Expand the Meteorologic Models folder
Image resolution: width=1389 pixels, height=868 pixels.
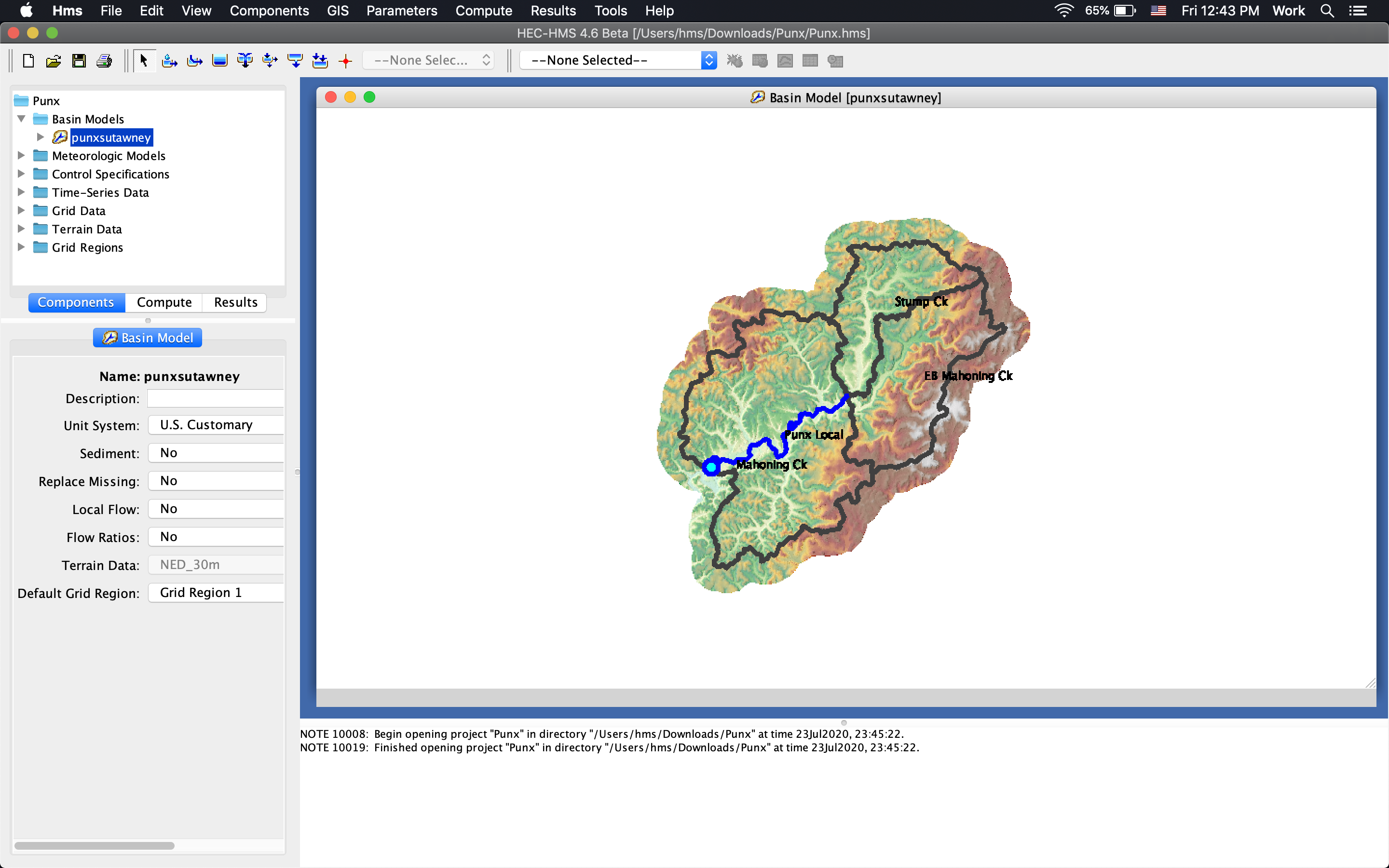[x=21, y=156]
